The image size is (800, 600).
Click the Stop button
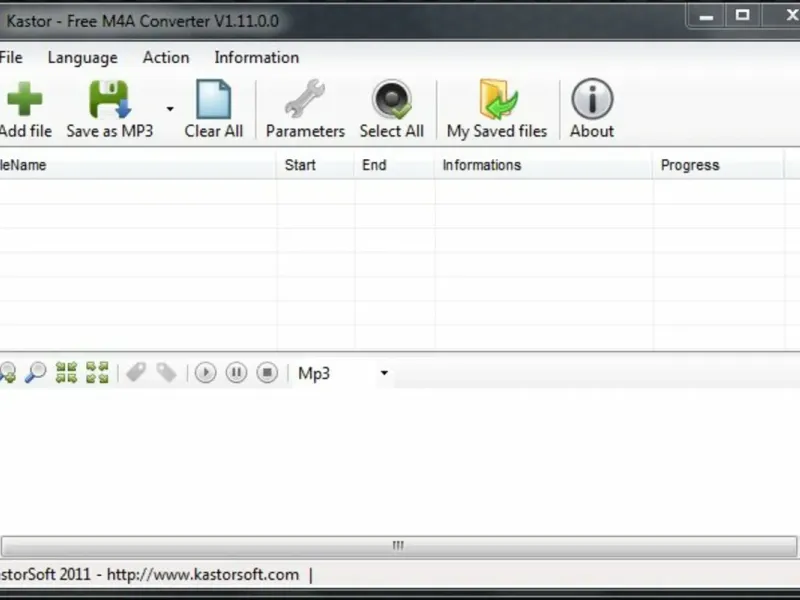pyautogui.click(x=267, y=373)
